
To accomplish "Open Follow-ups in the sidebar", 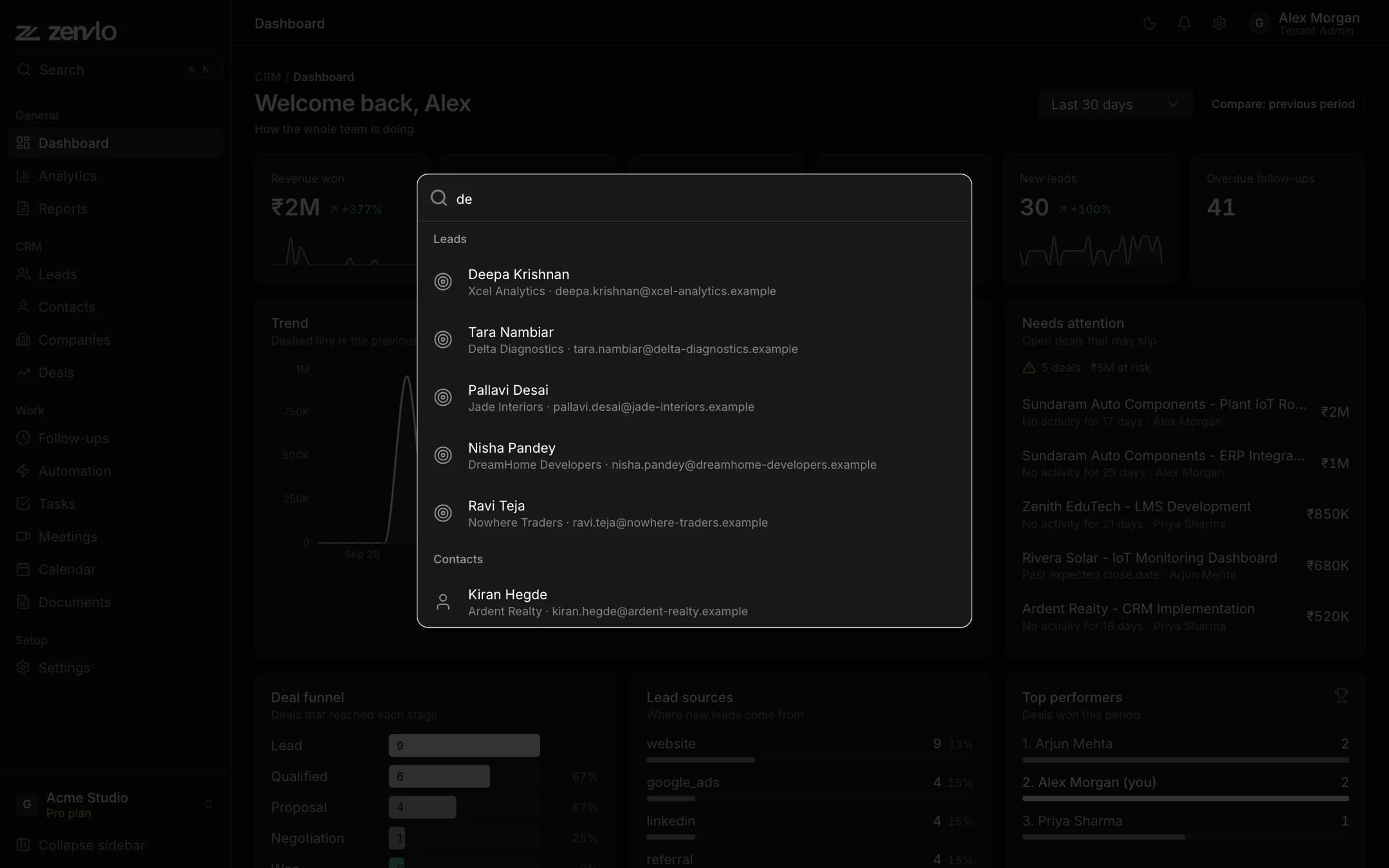I will [116, 438].
